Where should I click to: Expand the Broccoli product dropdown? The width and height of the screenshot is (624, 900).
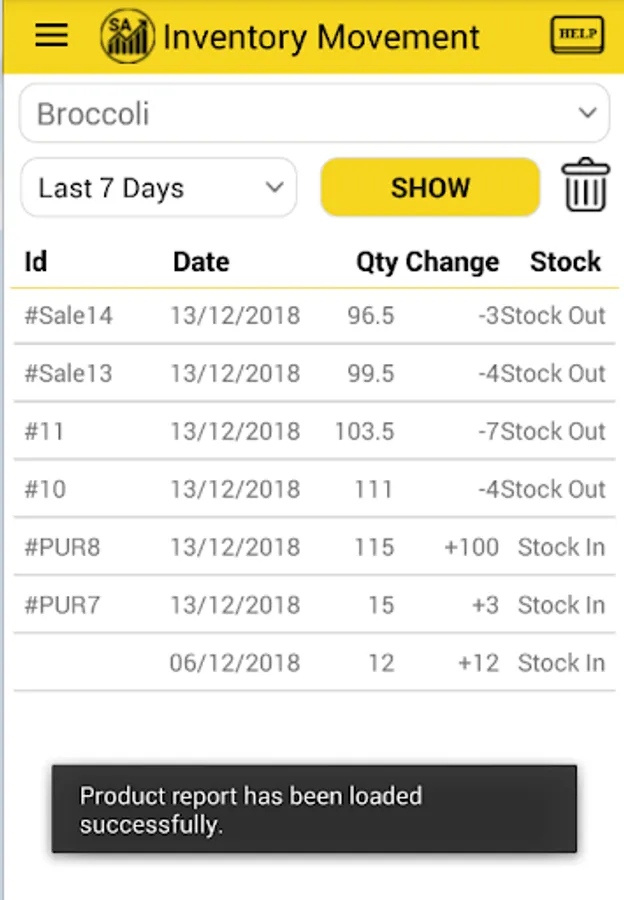[314, 114]
